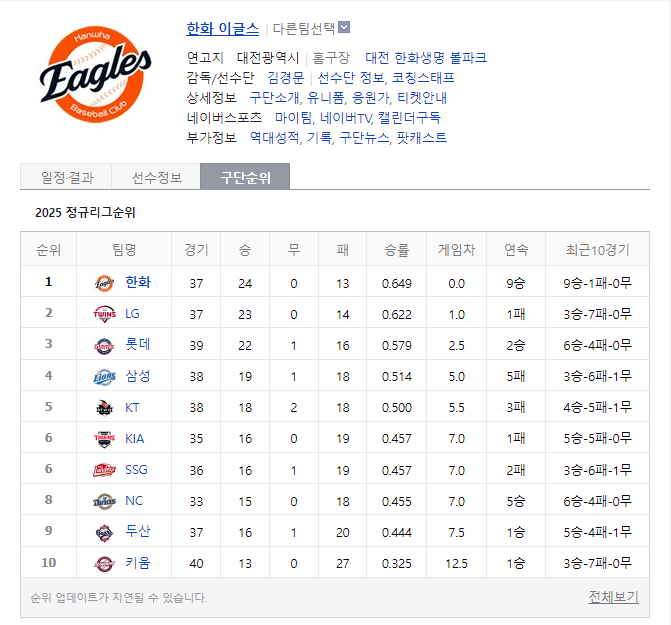Open 선수단 정보 link

[350, 77]
